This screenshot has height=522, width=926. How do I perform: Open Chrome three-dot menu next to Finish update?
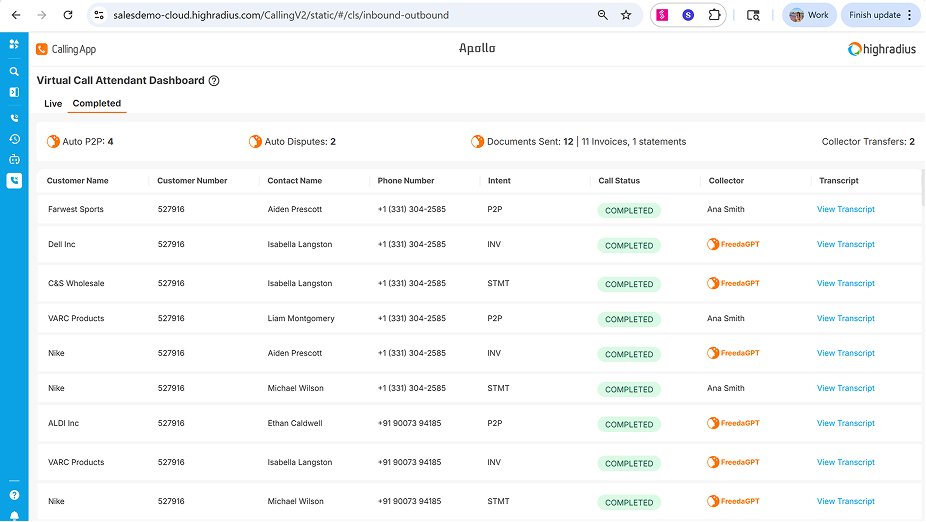[909, 15]
